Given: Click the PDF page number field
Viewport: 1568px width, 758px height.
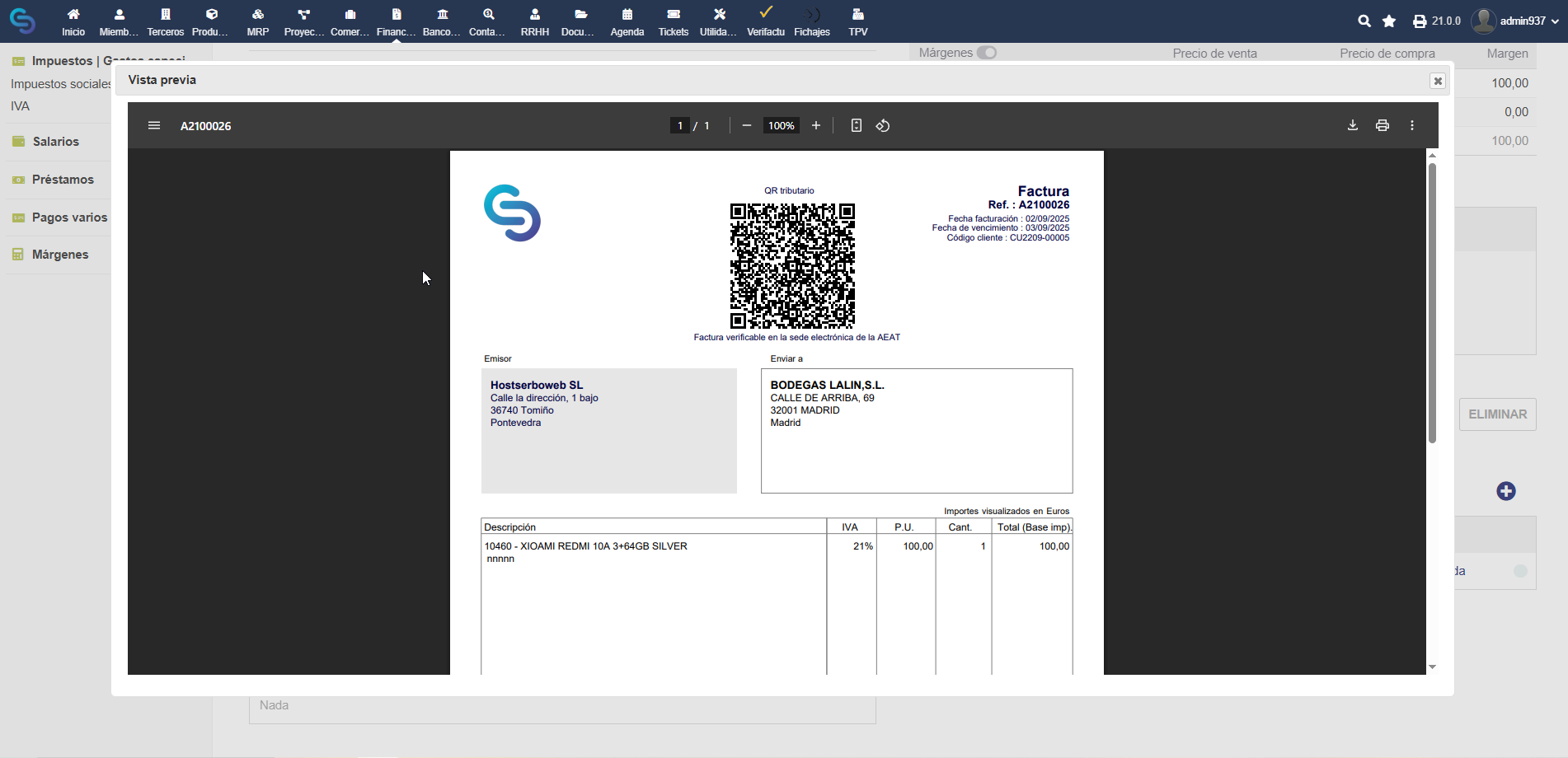Looking at the screenshot, I should pos(680,125).
